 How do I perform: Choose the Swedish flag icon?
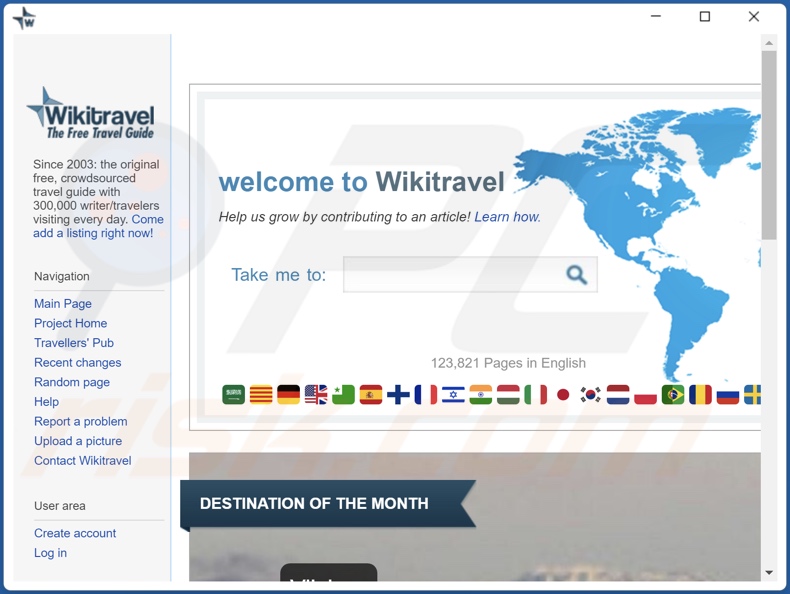coord(753,394)
